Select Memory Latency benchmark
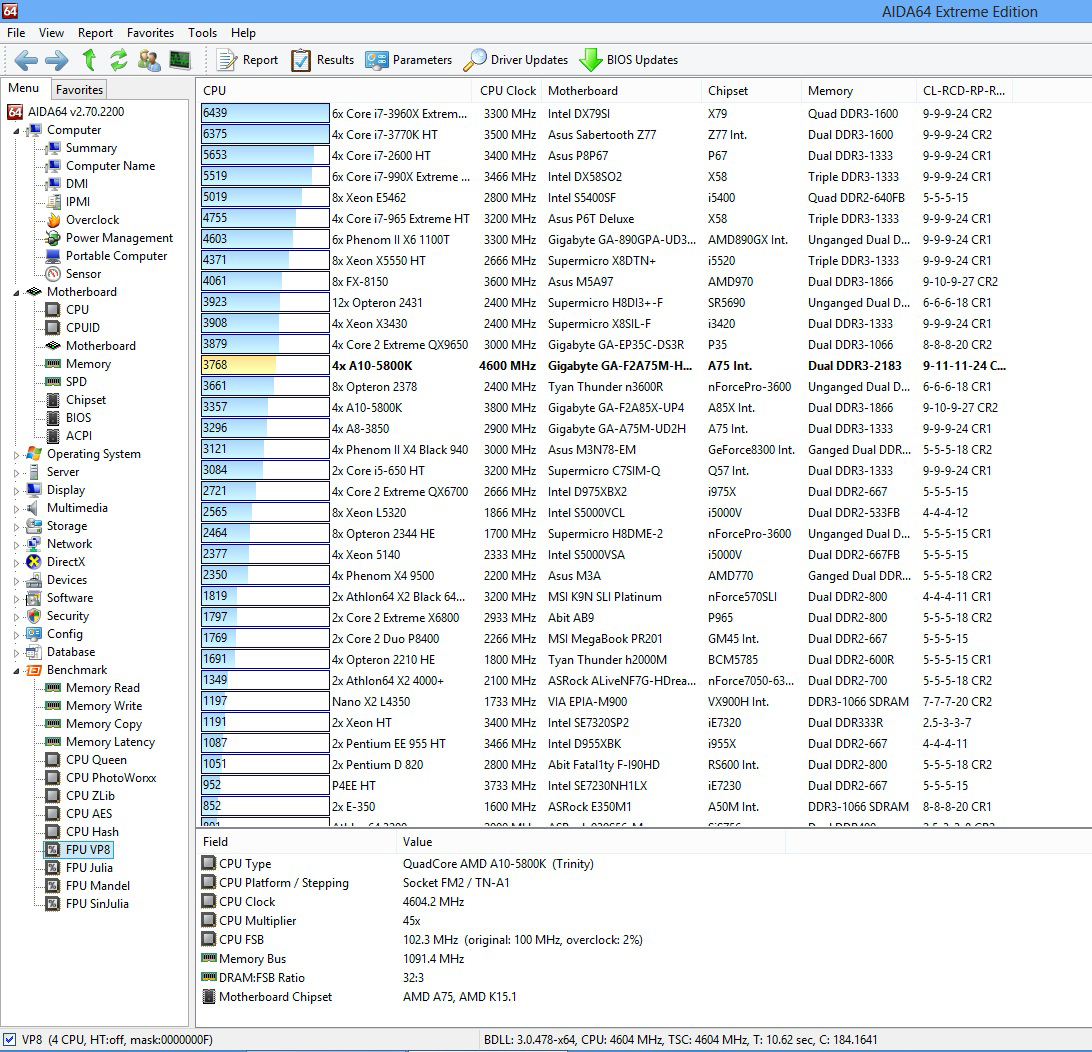Viewport: 1092px width, 1052px height. pos(111,742)
